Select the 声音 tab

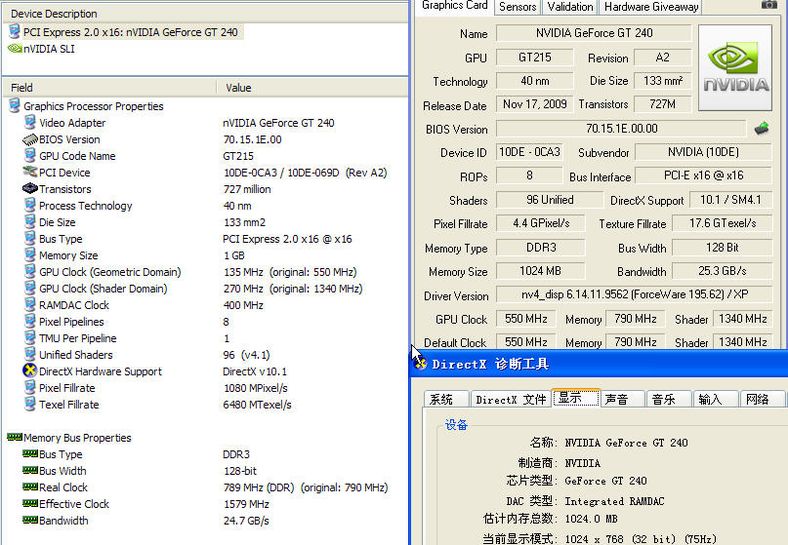click(x=622, y=399)
